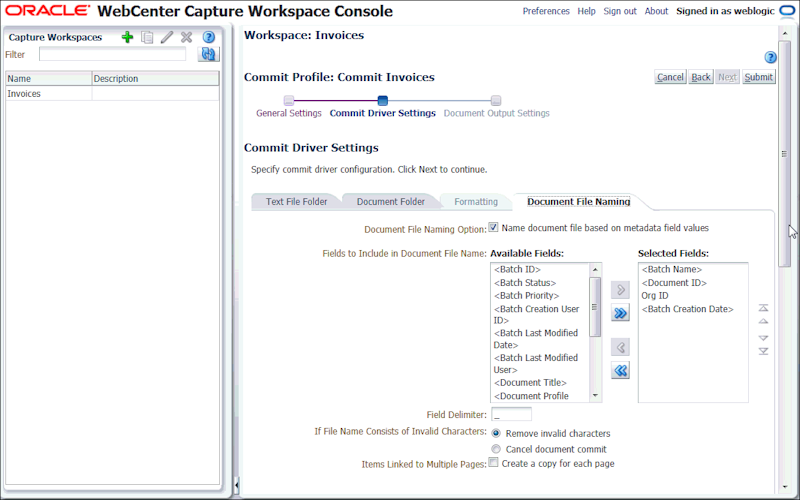Select <Batch Name> in Selected Fields
Viewport: 800px width, 500px height.
pyautogui.click(x=672, y=269)
